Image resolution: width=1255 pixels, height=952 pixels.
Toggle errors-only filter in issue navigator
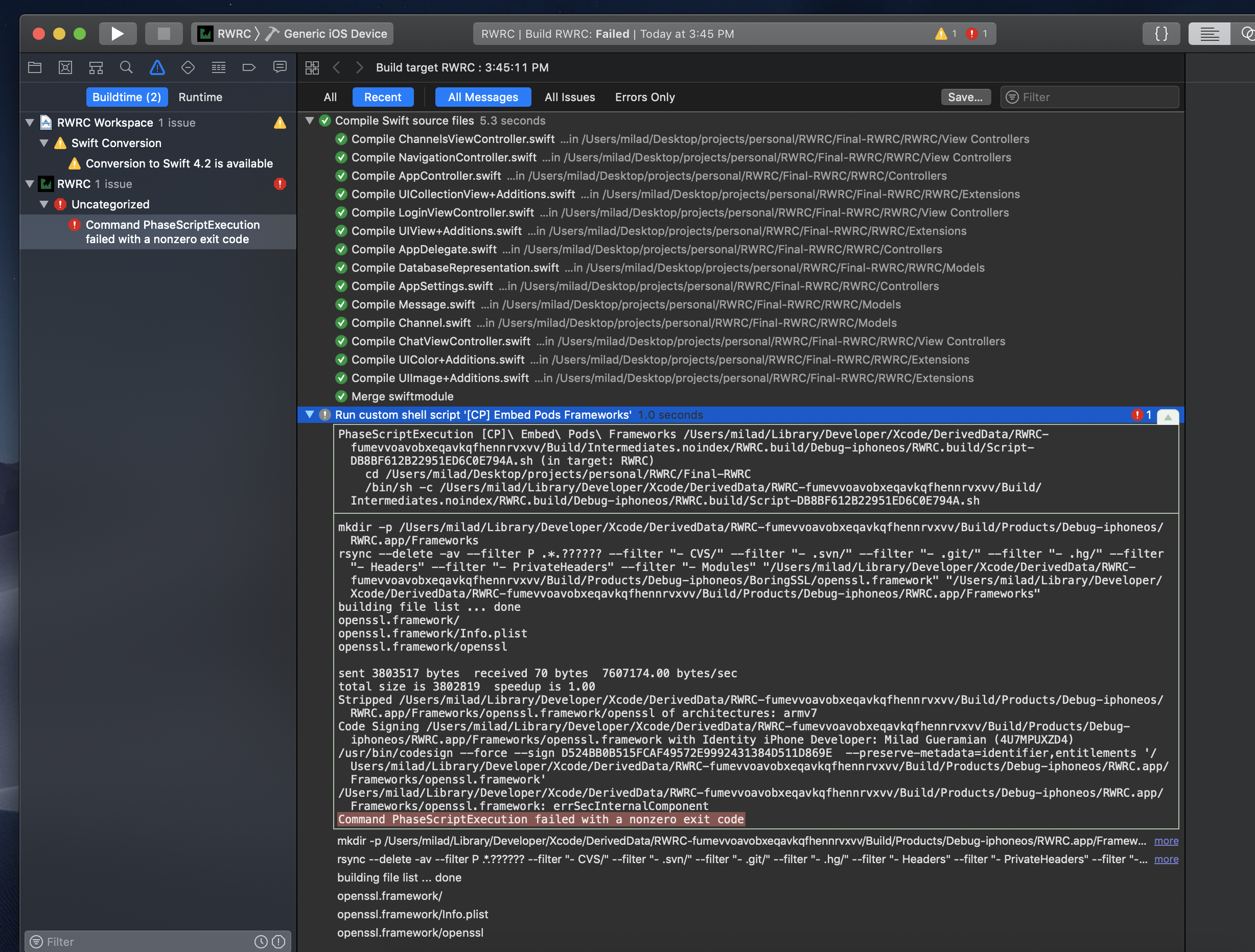pos(278,942)
